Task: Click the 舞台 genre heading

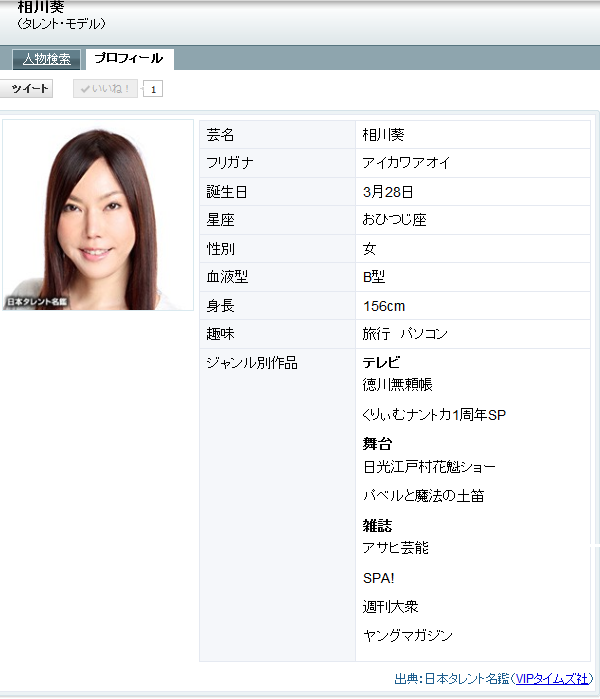Action: [x=377, y=444]
